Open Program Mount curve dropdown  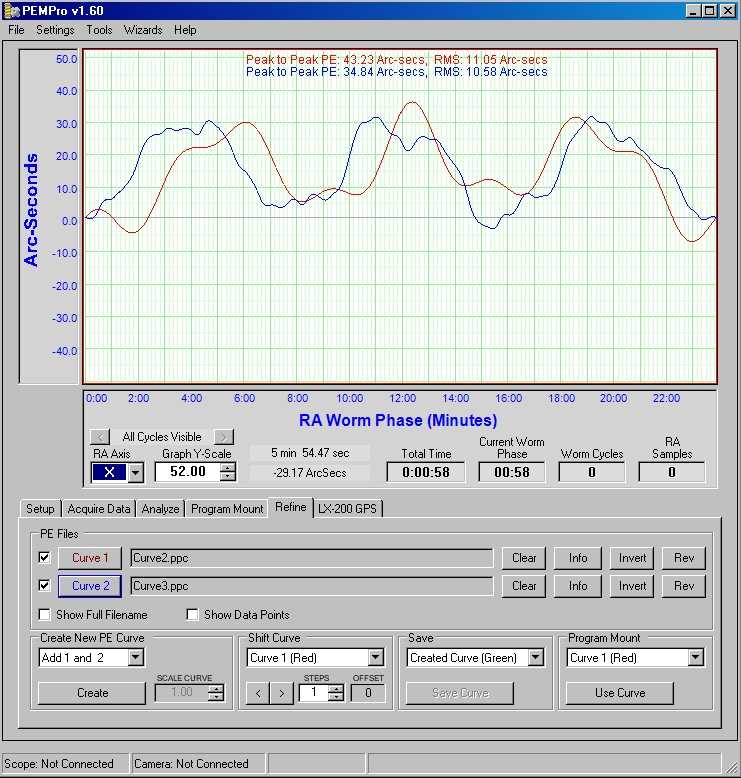pyautogui.click(x=696, y=657)
